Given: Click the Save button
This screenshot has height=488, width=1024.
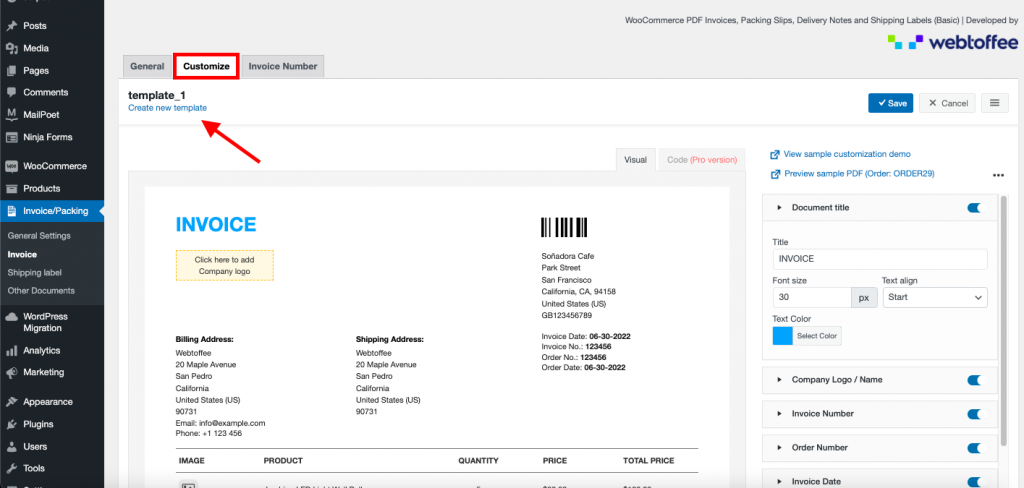Looking at the screenshot, I should point(890,103).
